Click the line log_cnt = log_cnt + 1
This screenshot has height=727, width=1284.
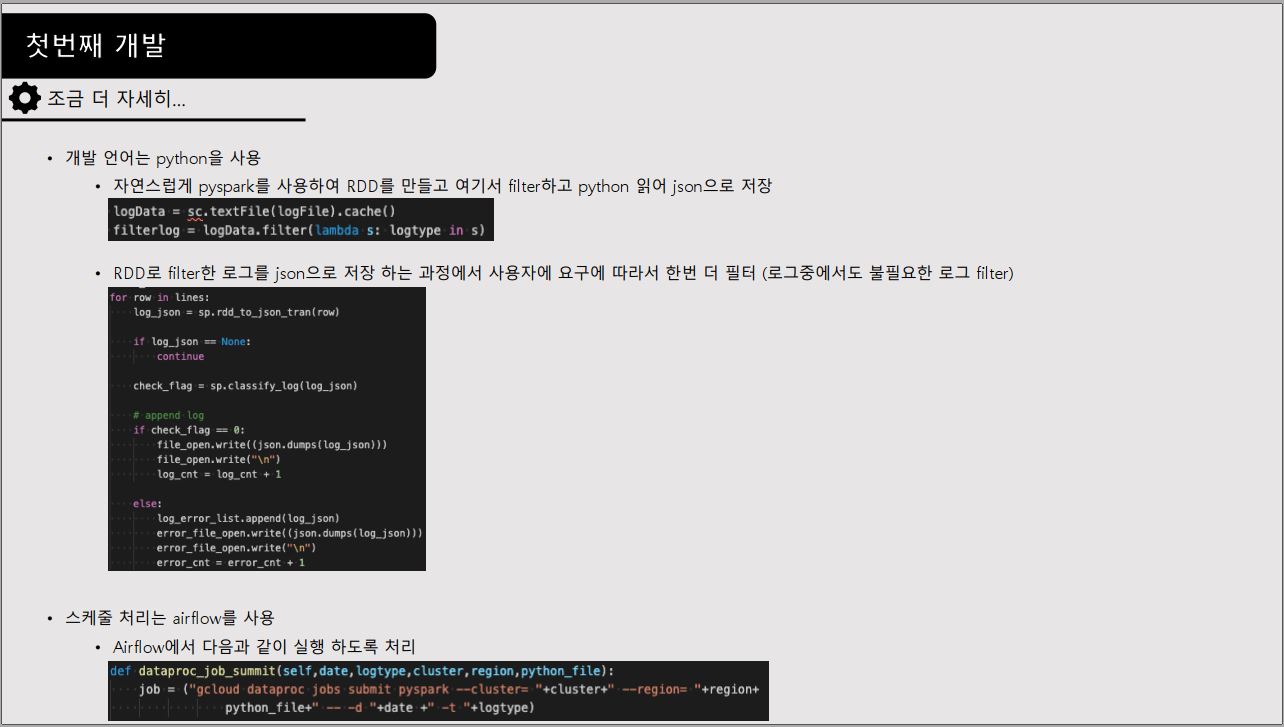pyautogui.click(x=219, y=474)
